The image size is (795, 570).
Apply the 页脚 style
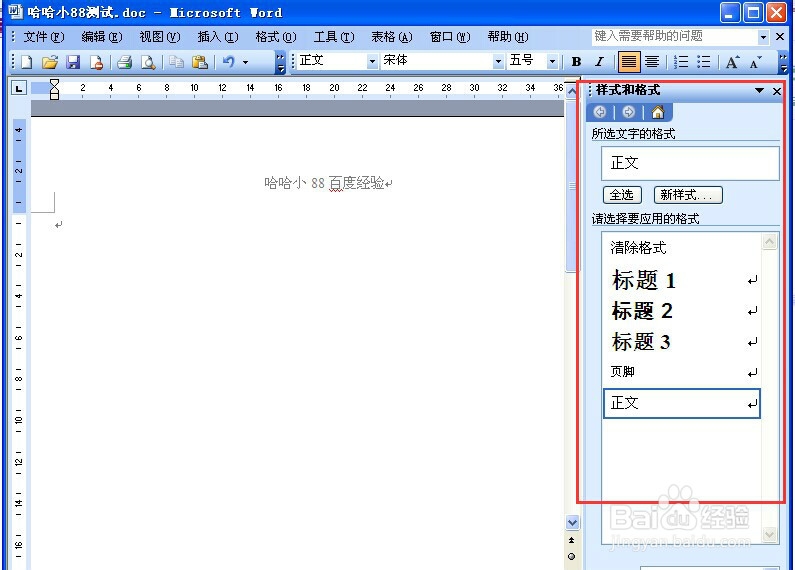pos(682,372)
